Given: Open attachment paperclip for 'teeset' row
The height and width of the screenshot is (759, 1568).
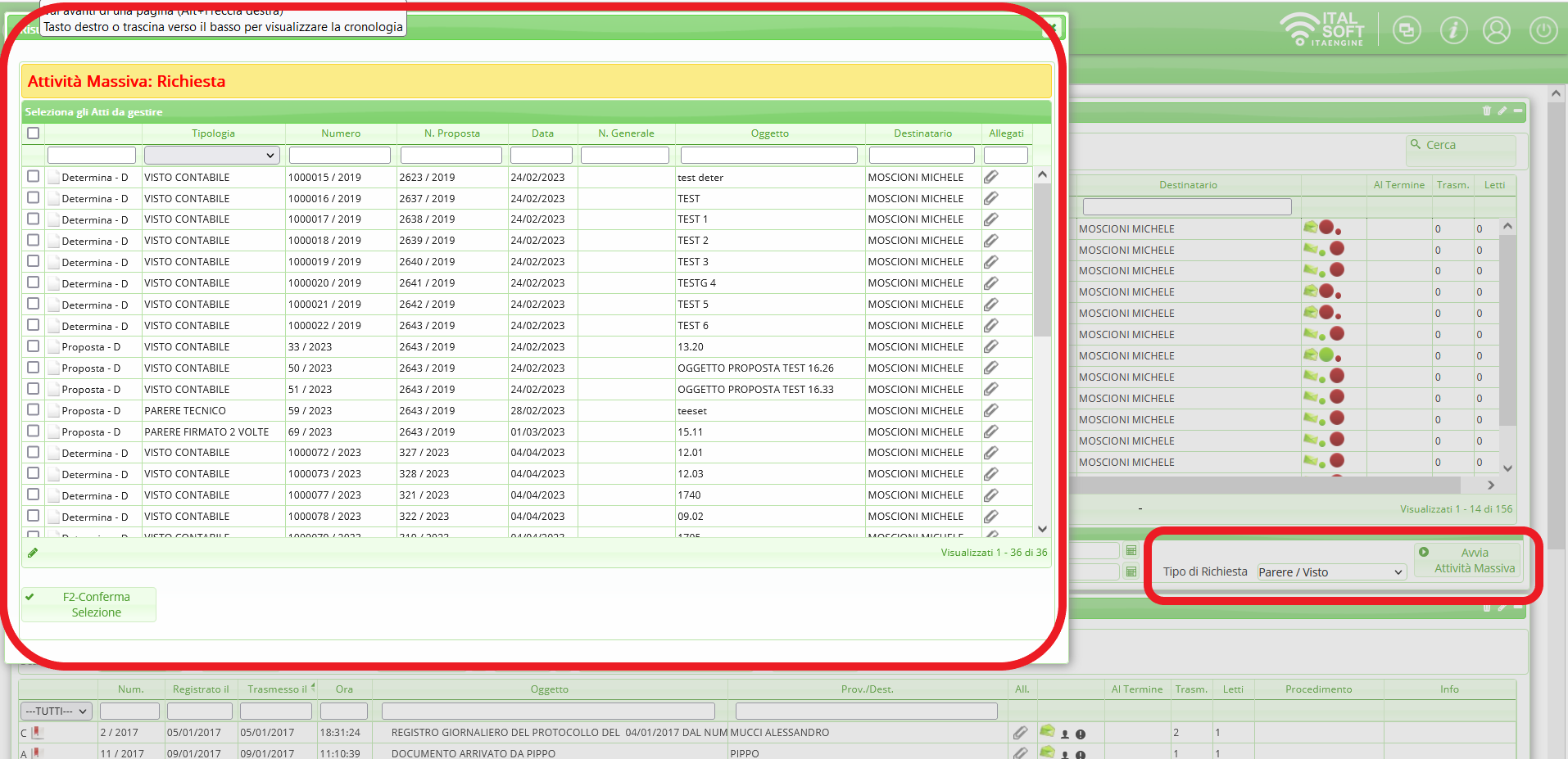Looking at the screenshot, I should 991,410.
